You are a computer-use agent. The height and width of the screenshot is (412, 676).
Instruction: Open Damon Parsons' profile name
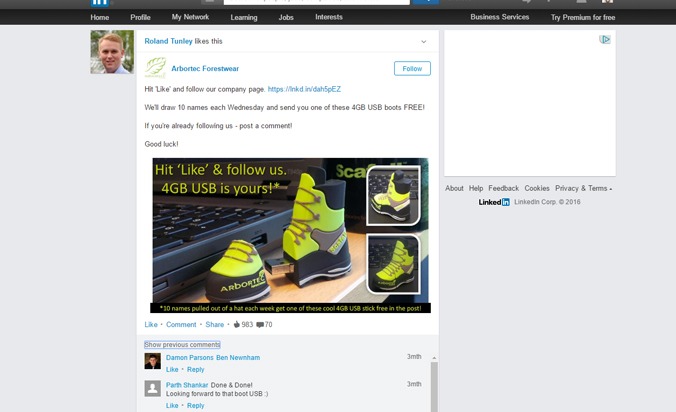click(190, 358)
